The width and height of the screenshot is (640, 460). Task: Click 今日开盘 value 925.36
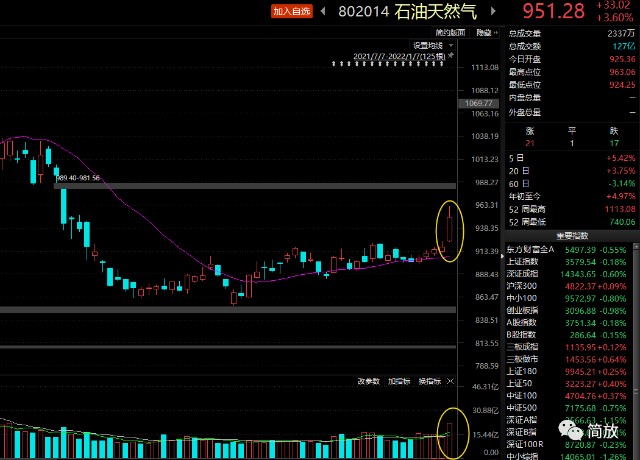(622, 59)
